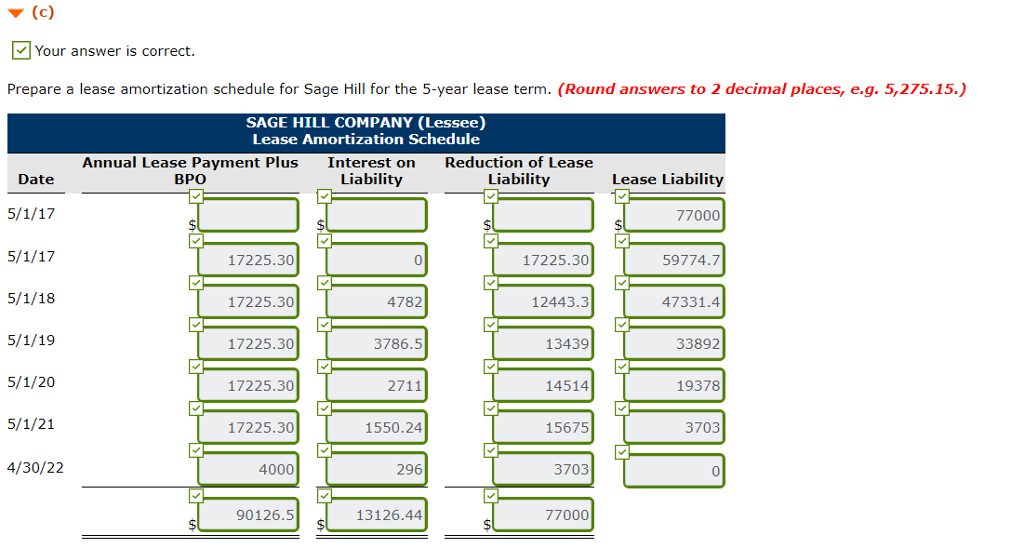This screenshot has width=1024, height=548.
Task: Click checkmark icon above 47331.4 field
Action: [622, 282]
